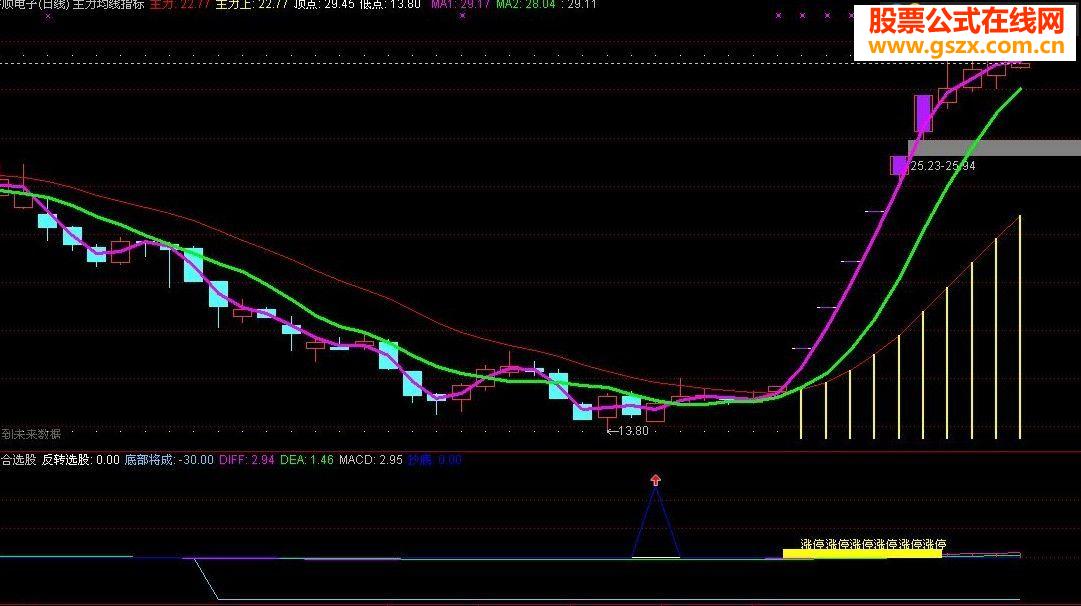The height and width of the screenshot is (606, 1081).
Task: Click the '反转选股: 0.00' value
Action: point(81,460)
